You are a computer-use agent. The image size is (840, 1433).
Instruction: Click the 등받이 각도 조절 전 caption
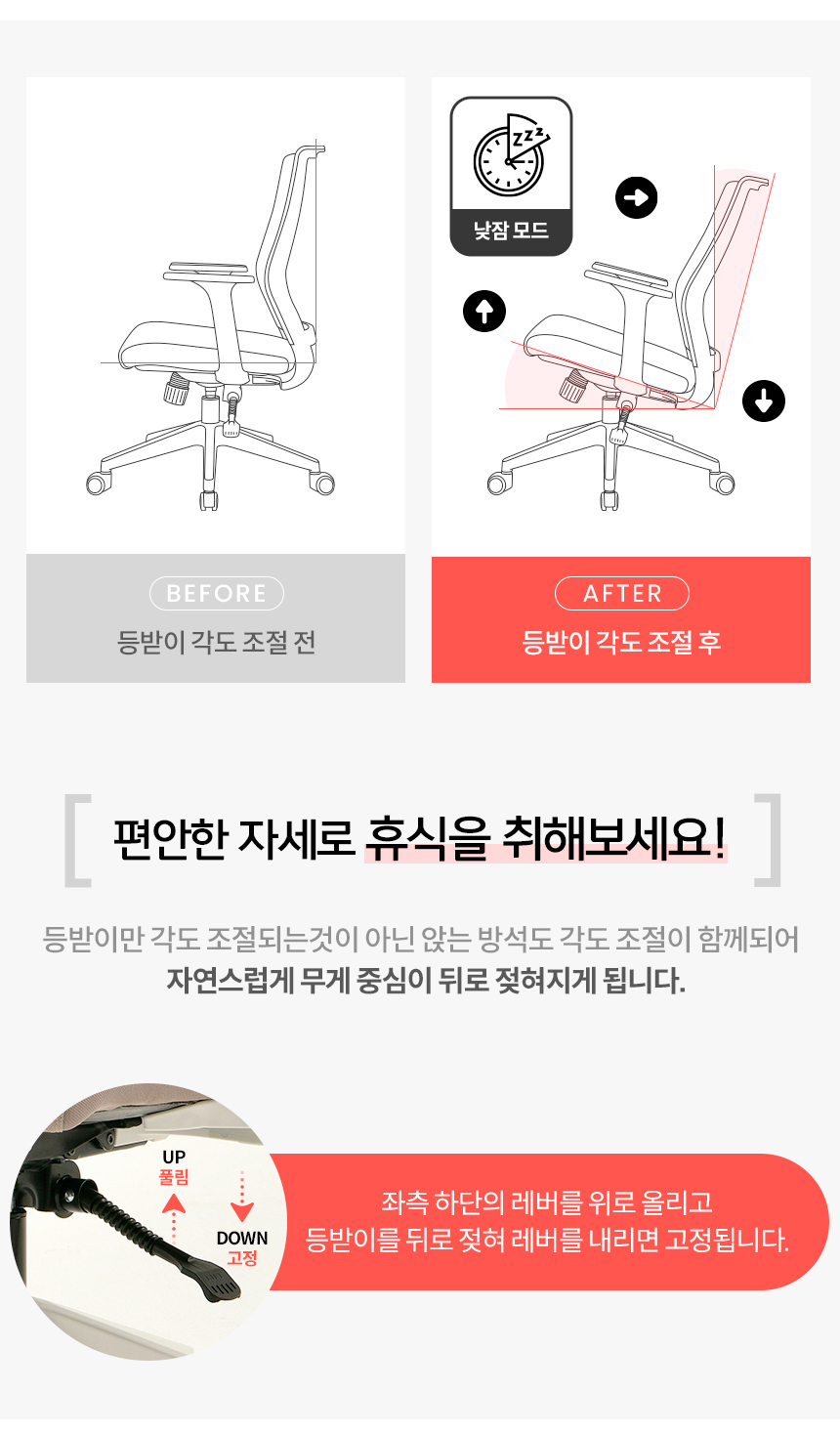(x=217, y=643)
